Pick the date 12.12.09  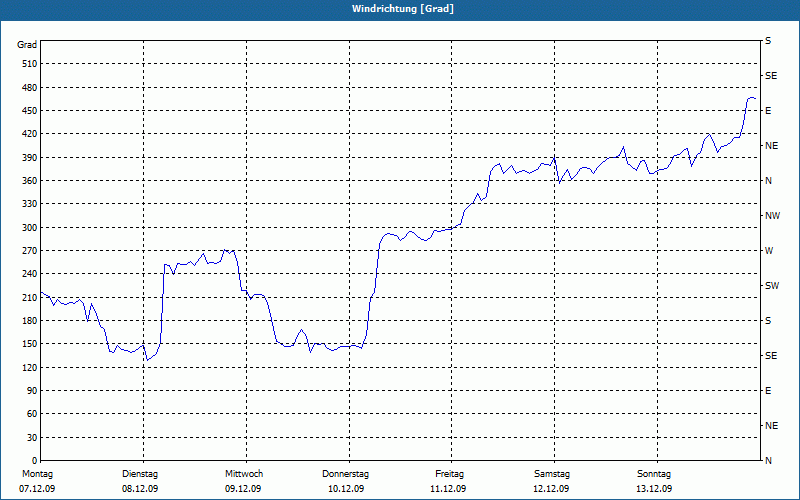pyautogui.click(x=551, y=489)
